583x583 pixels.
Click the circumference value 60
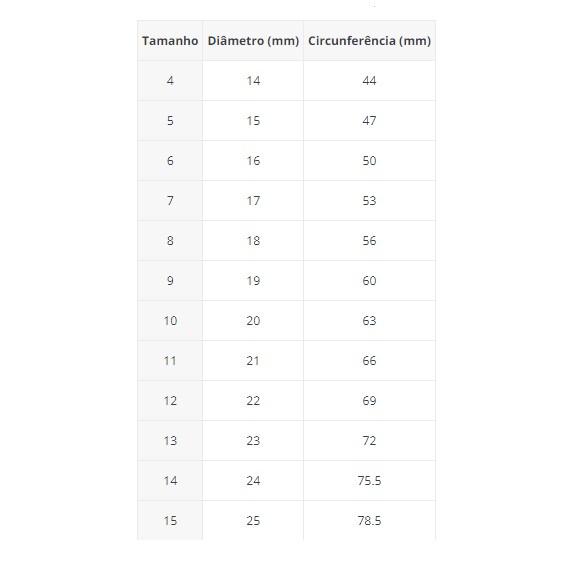[x=369, y=281]
